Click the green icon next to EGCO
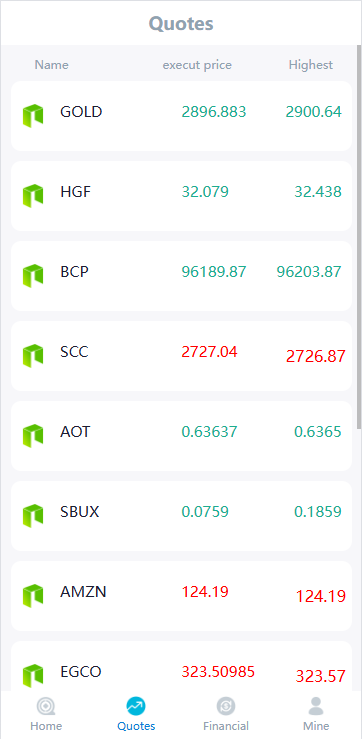 [33, 676]
